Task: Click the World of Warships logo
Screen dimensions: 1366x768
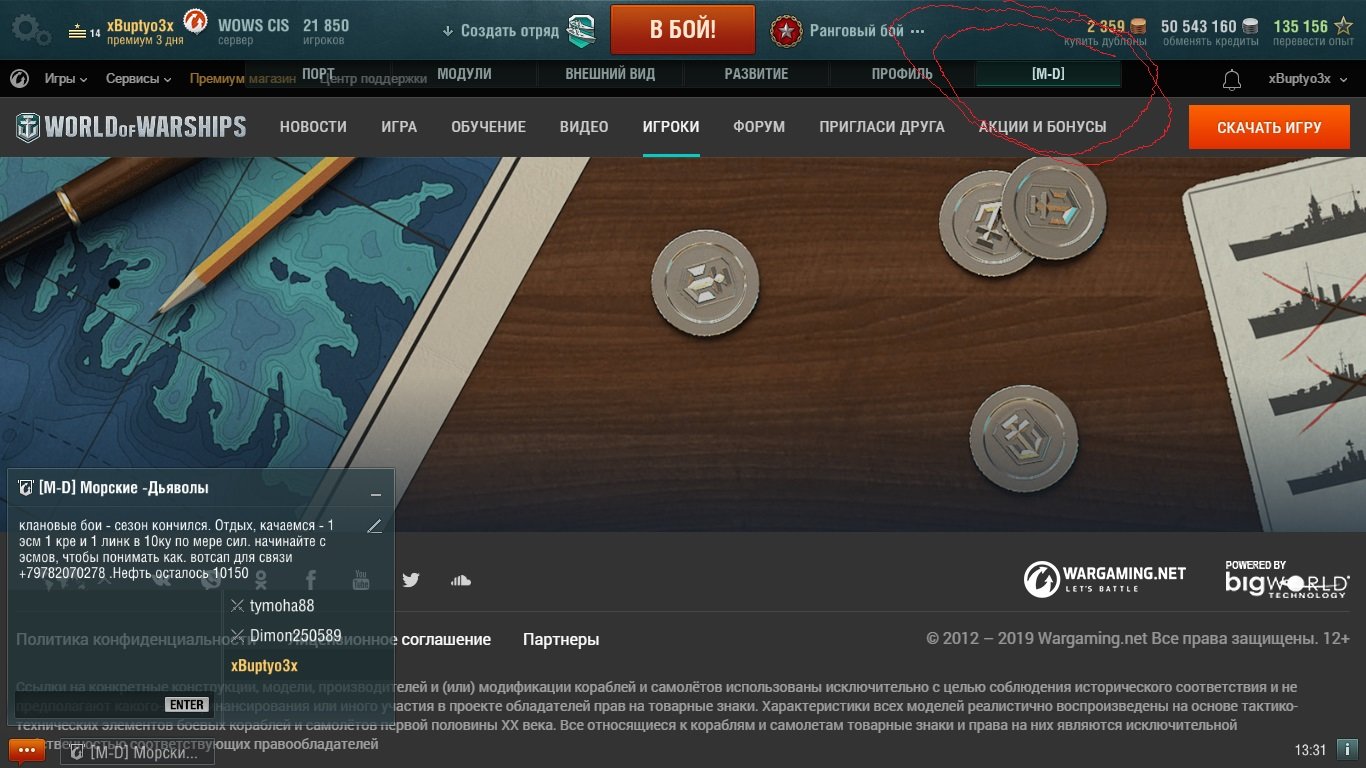Action: [x=131, y=127]
